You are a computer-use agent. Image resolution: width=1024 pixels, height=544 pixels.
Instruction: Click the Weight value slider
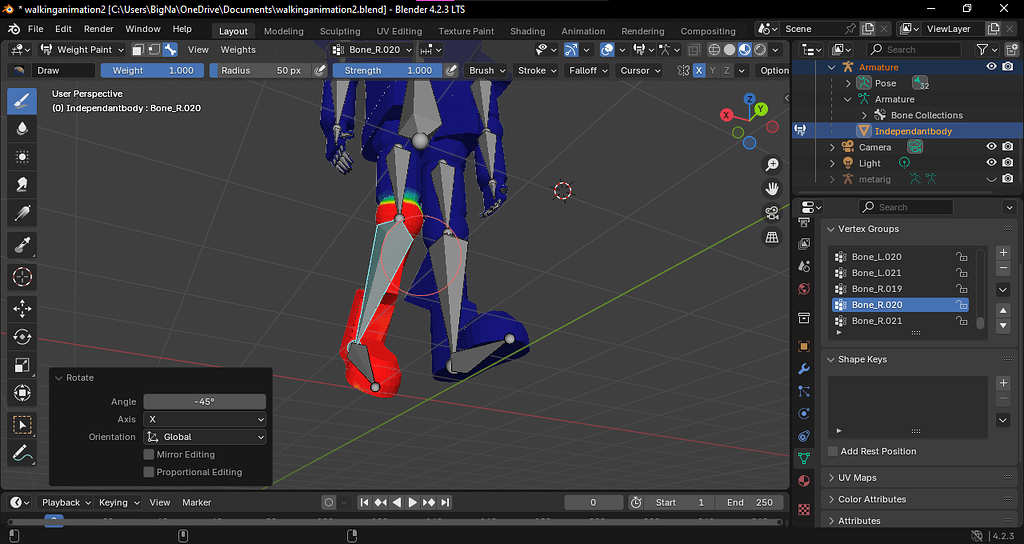[x=152, y=71]
